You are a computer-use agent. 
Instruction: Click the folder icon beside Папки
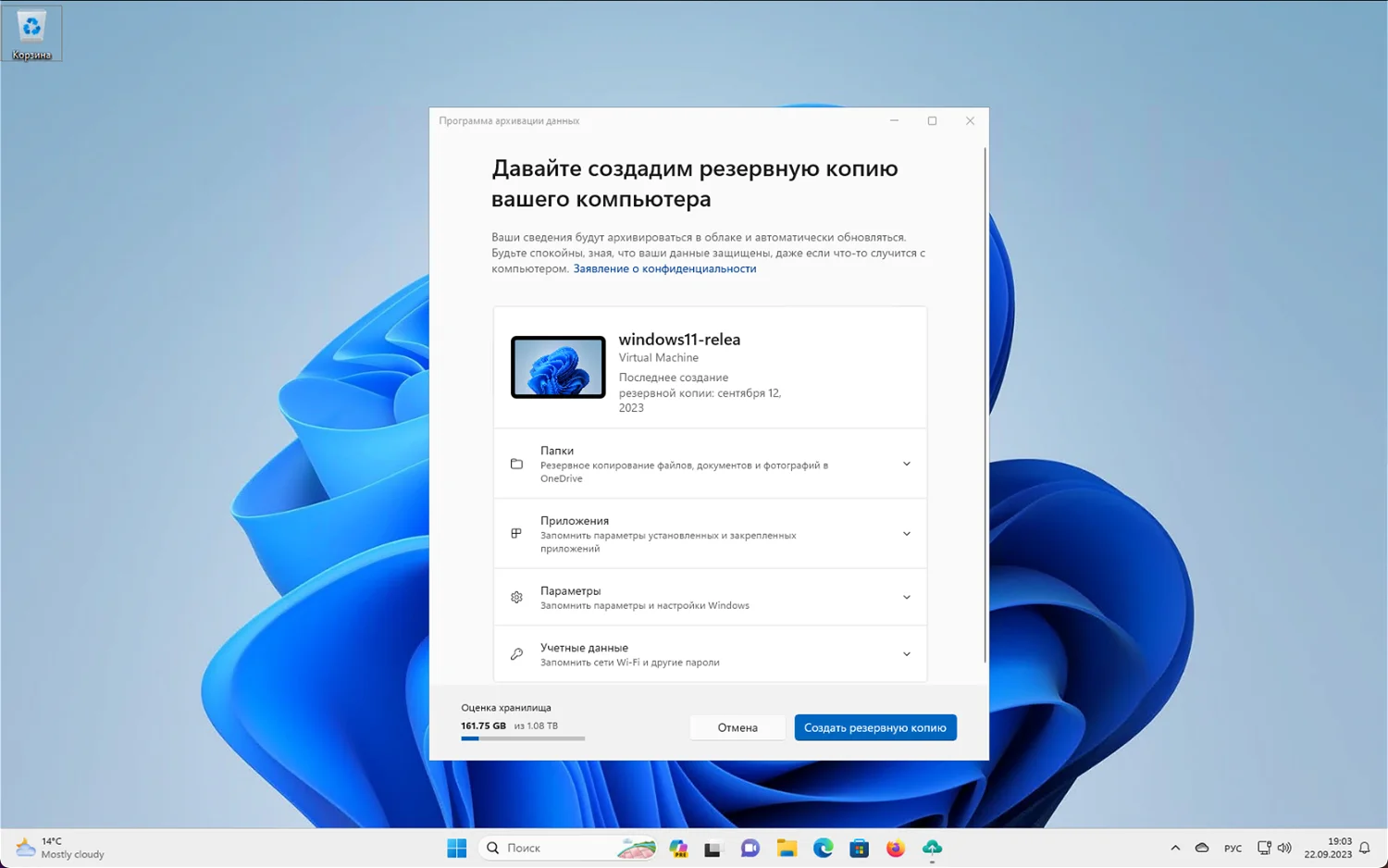tap(516, 464)
